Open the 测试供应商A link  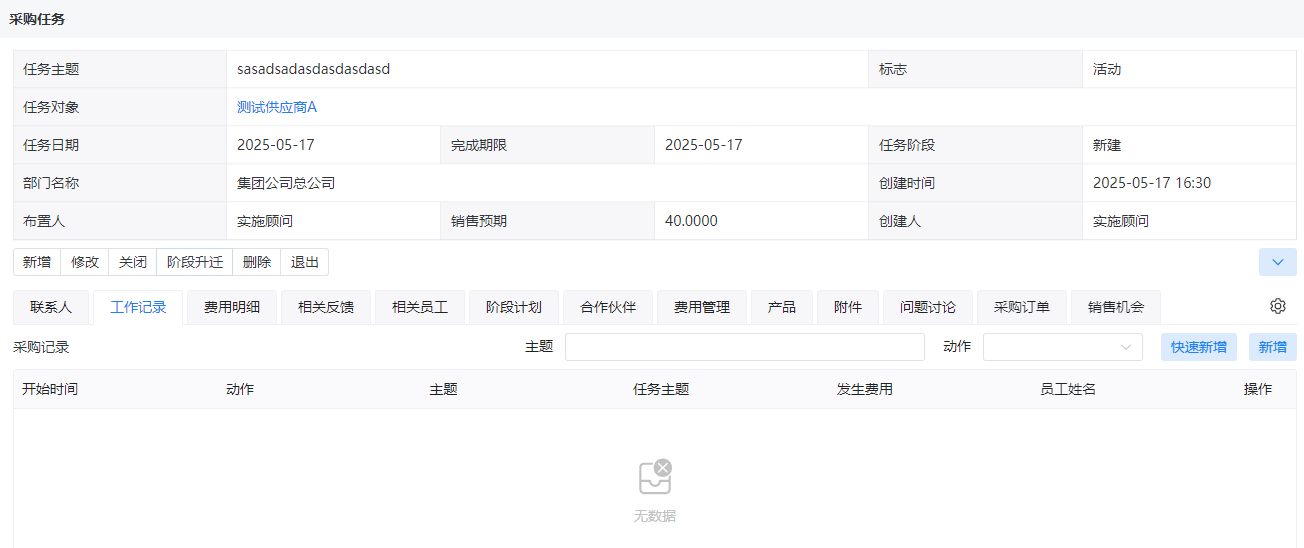point(277,107)
